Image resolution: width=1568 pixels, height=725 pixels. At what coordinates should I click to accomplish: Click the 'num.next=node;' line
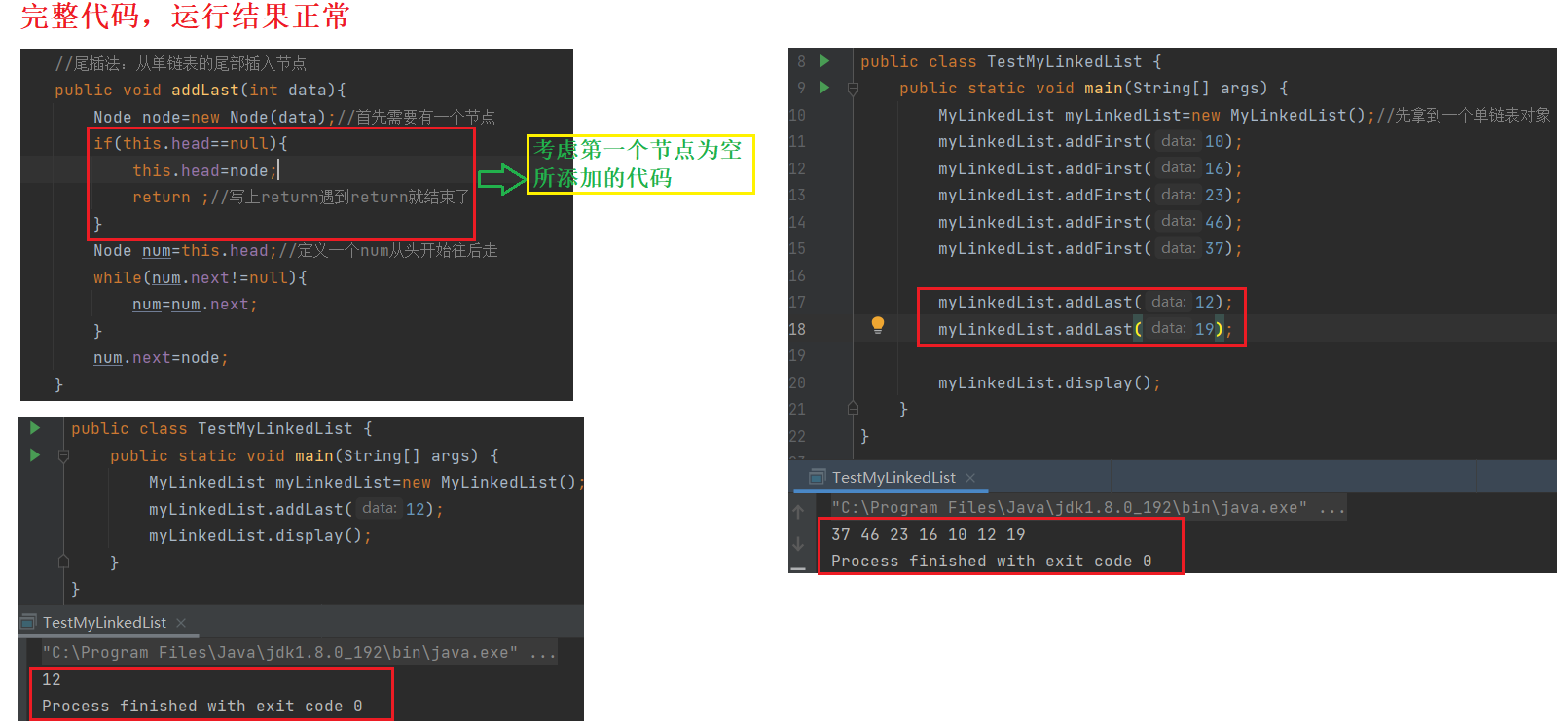coord(161,357)
